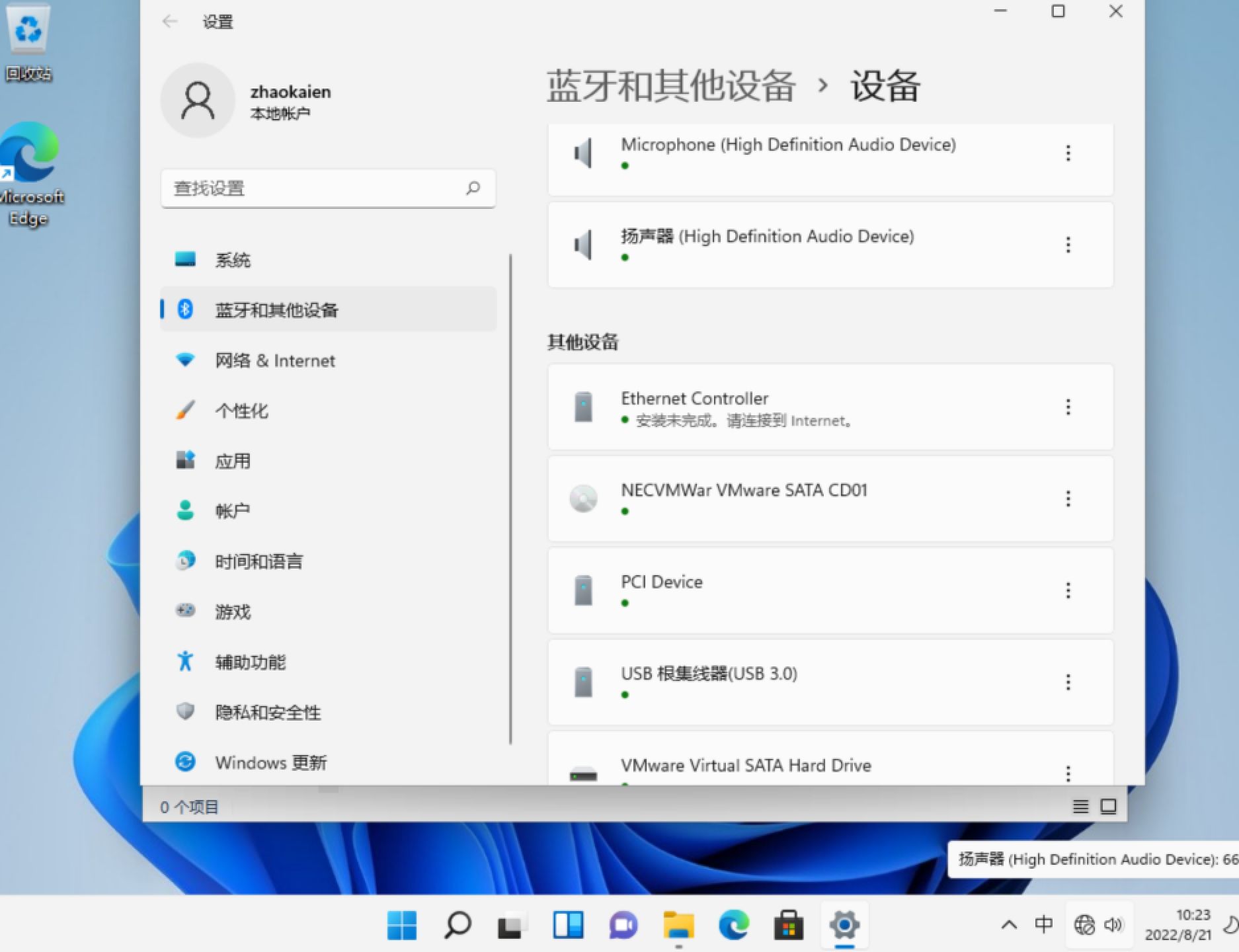The height and width of the screenshot is (952, 1239).
Task: Switch input language via the 中 tray indicator
Action: tap(1045, 926)
